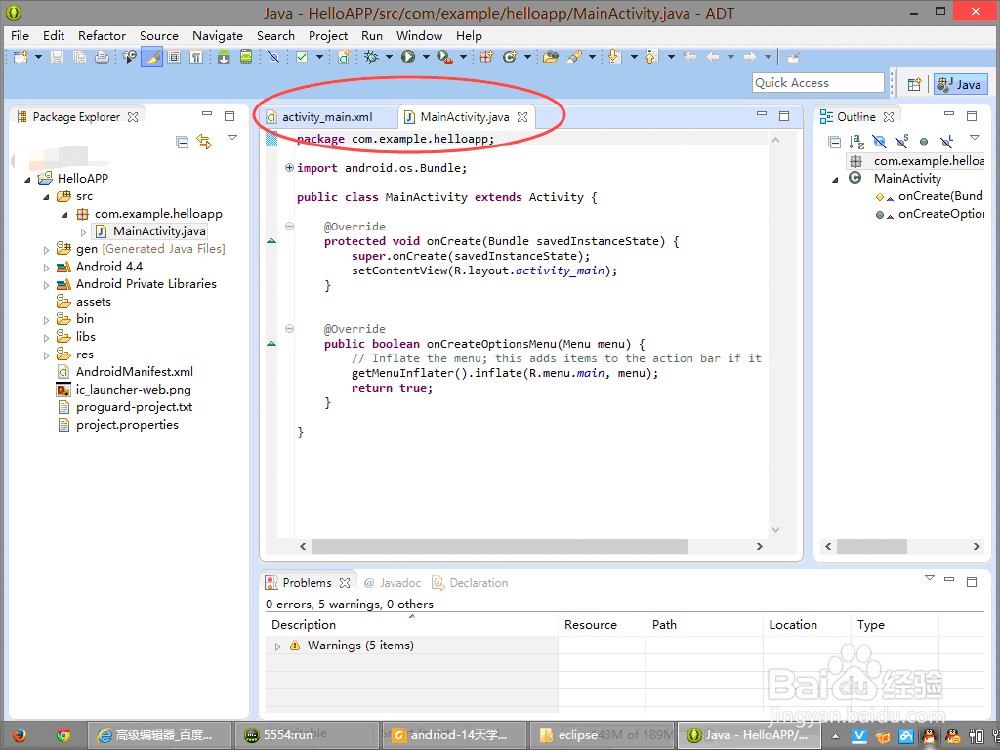This screenshot has height=750, width=1000.
Task: Toggle Hide Fields in Outline
Action: pos(879,142)
